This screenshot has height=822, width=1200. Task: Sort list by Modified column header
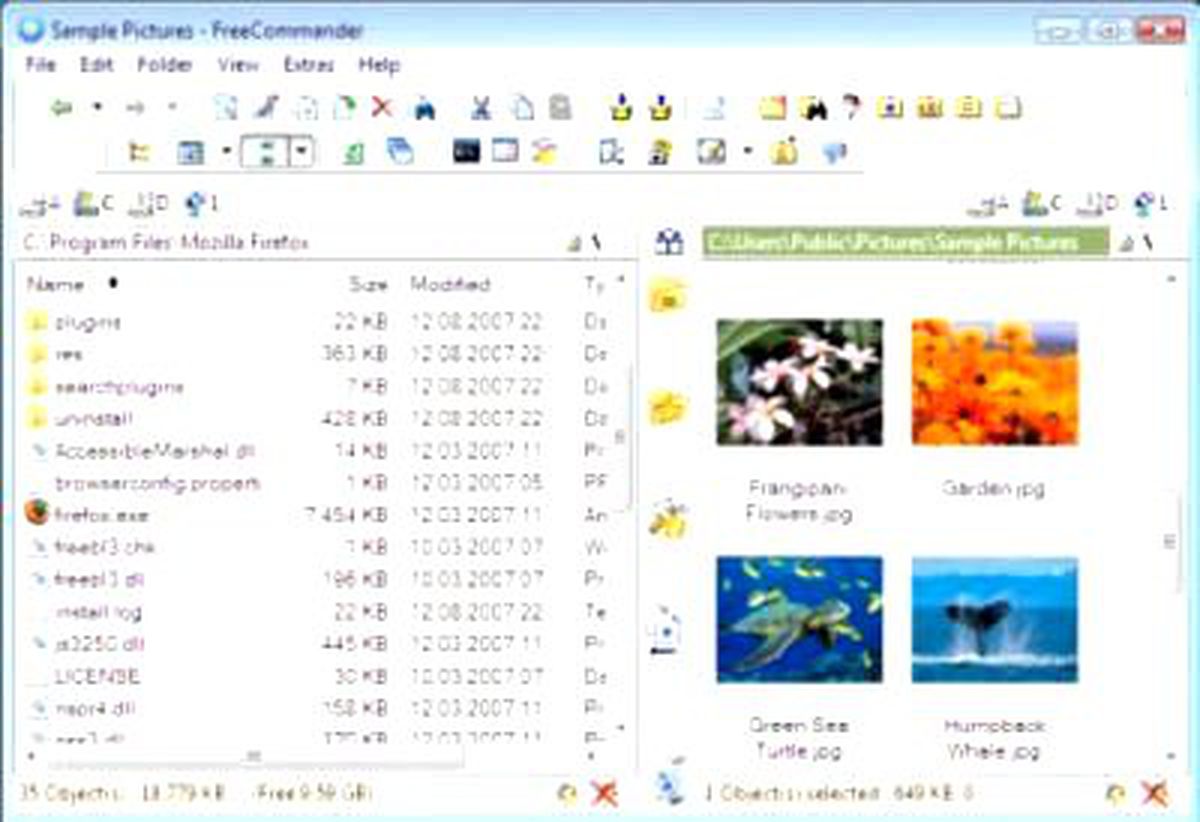pos(450,284)
